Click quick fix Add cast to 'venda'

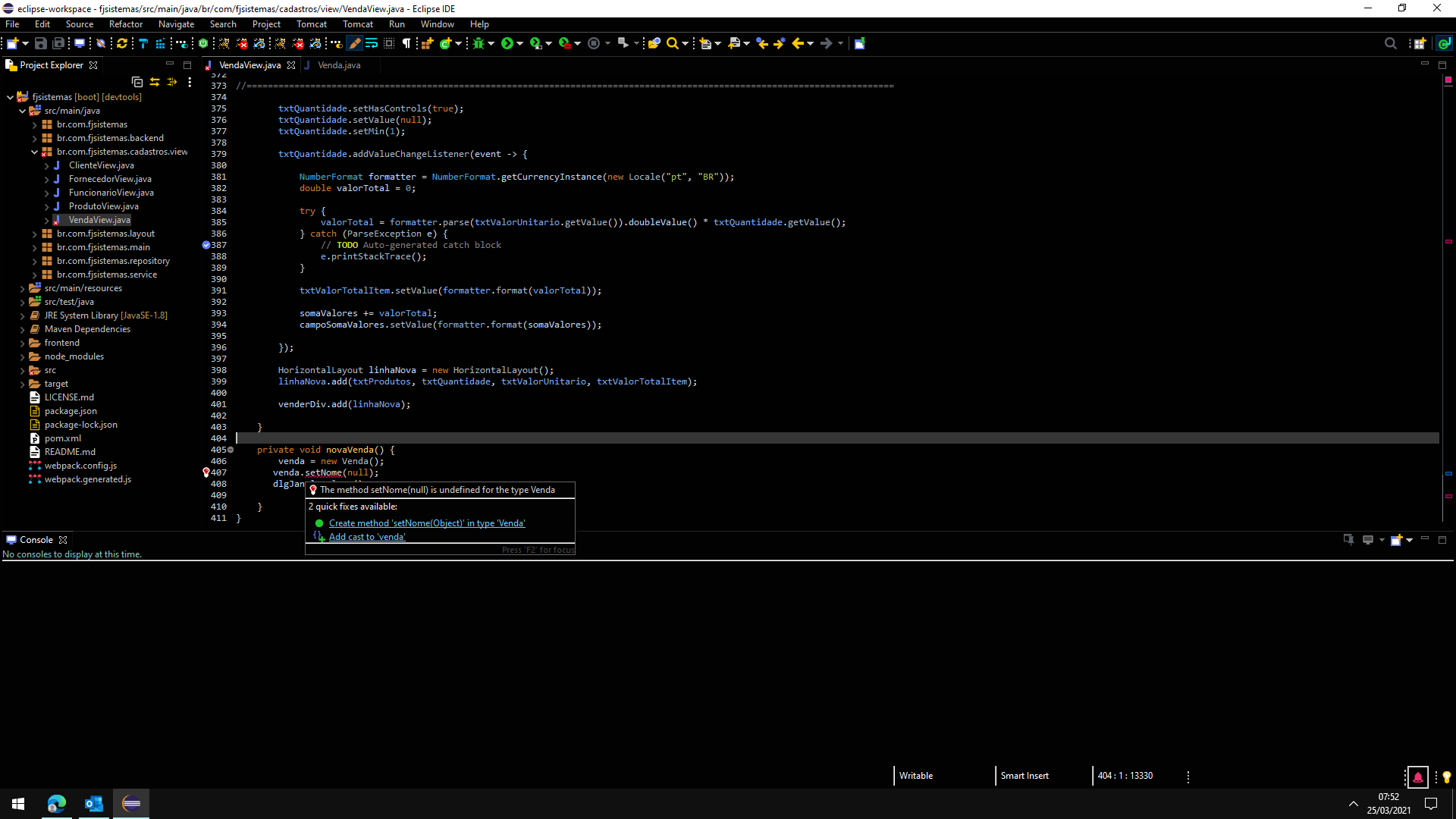click(367, 537)
